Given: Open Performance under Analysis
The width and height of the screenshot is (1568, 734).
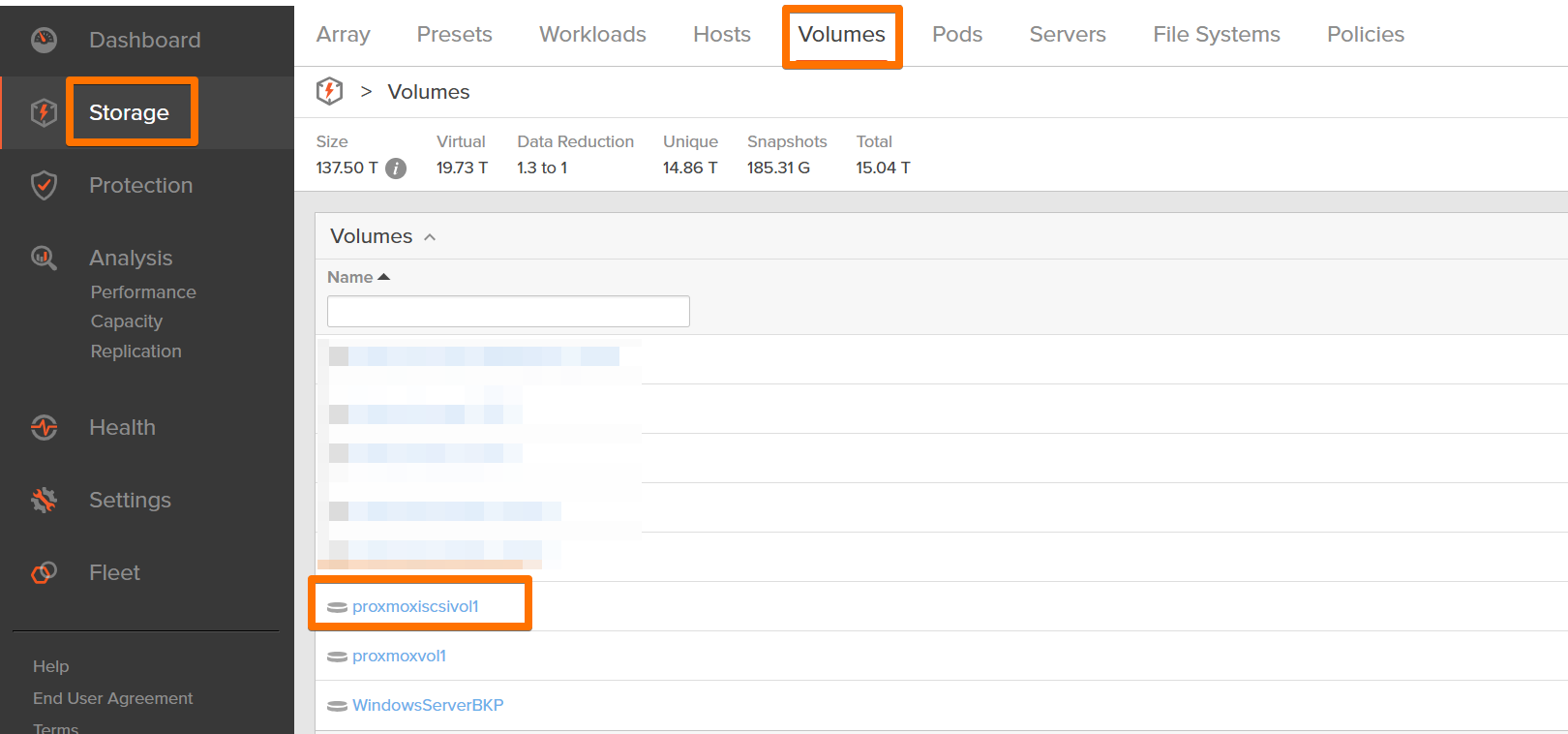Looking at the screenshot, I should click(143, 292).
